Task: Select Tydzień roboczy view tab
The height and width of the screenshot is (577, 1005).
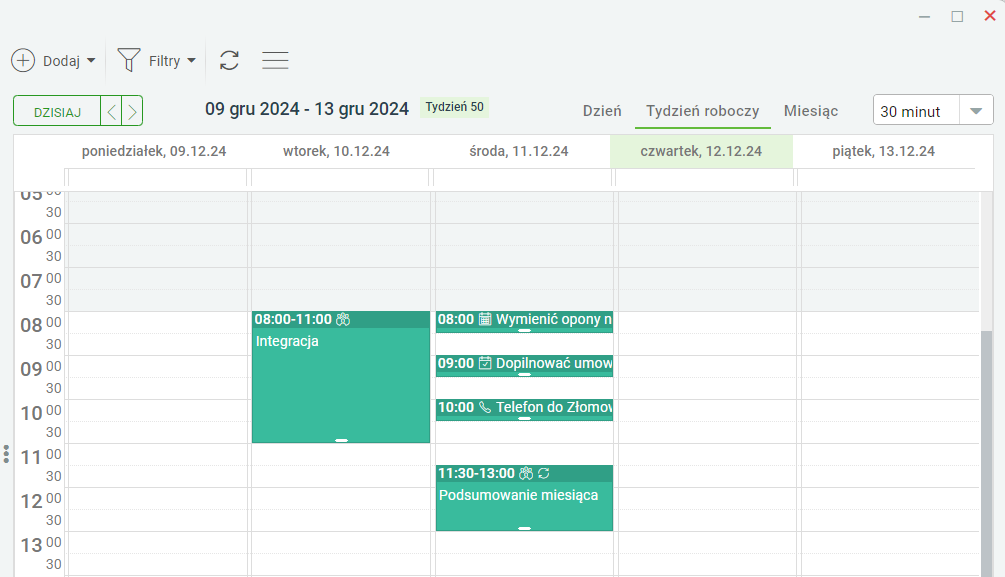Action: (702, 111)
